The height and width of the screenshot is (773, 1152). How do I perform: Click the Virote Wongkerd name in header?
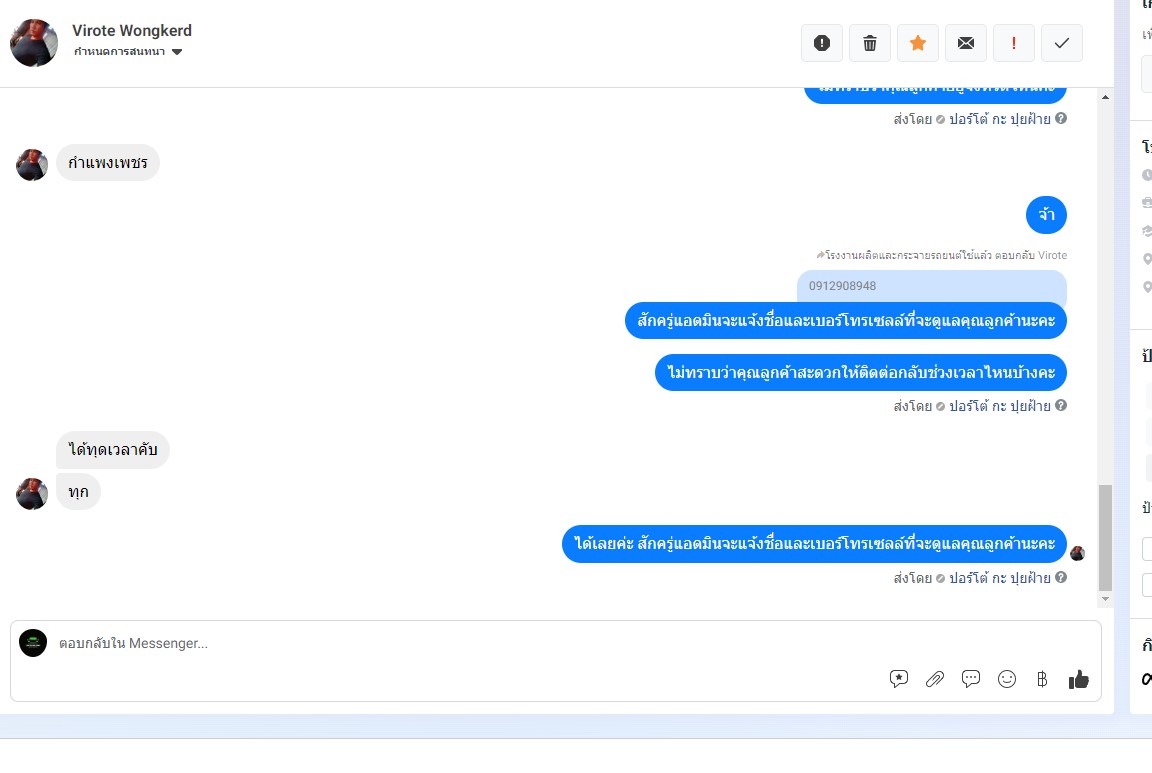(x=132, y=31)
